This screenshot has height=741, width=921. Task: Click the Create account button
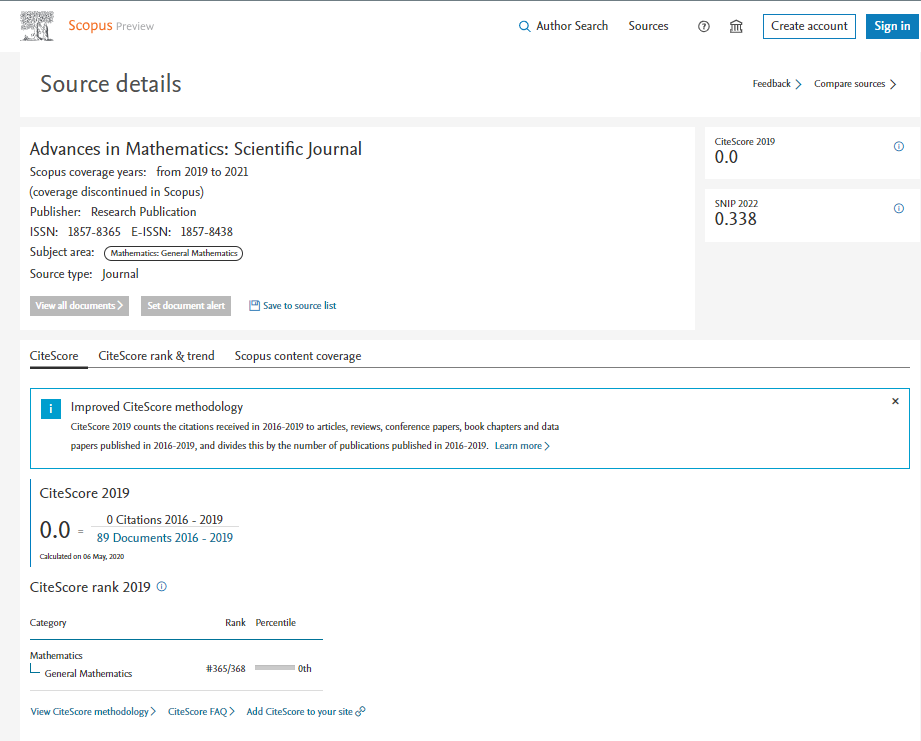(809, 26)
